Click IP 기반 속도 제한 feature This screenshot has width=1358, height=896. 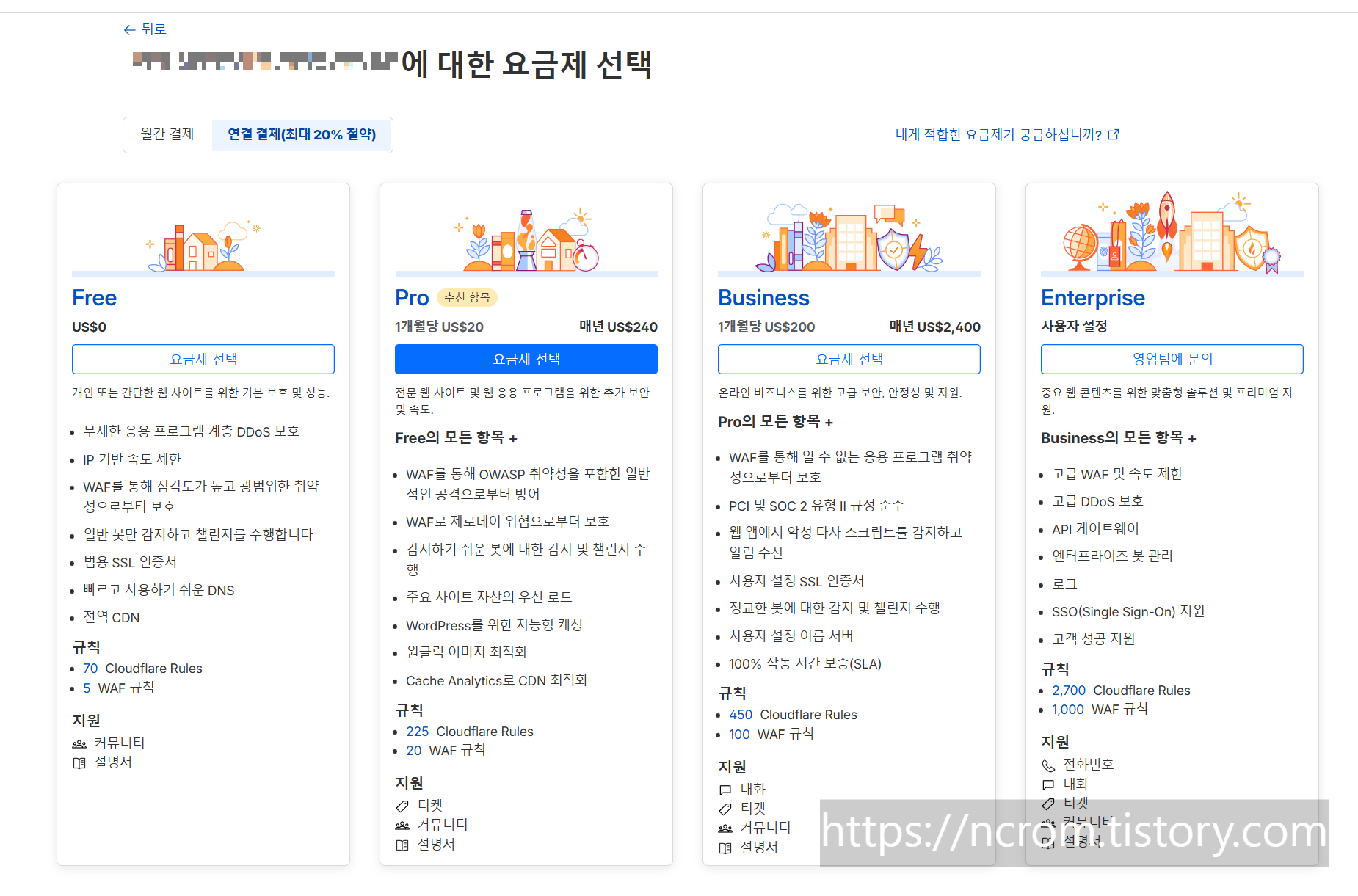132,459
